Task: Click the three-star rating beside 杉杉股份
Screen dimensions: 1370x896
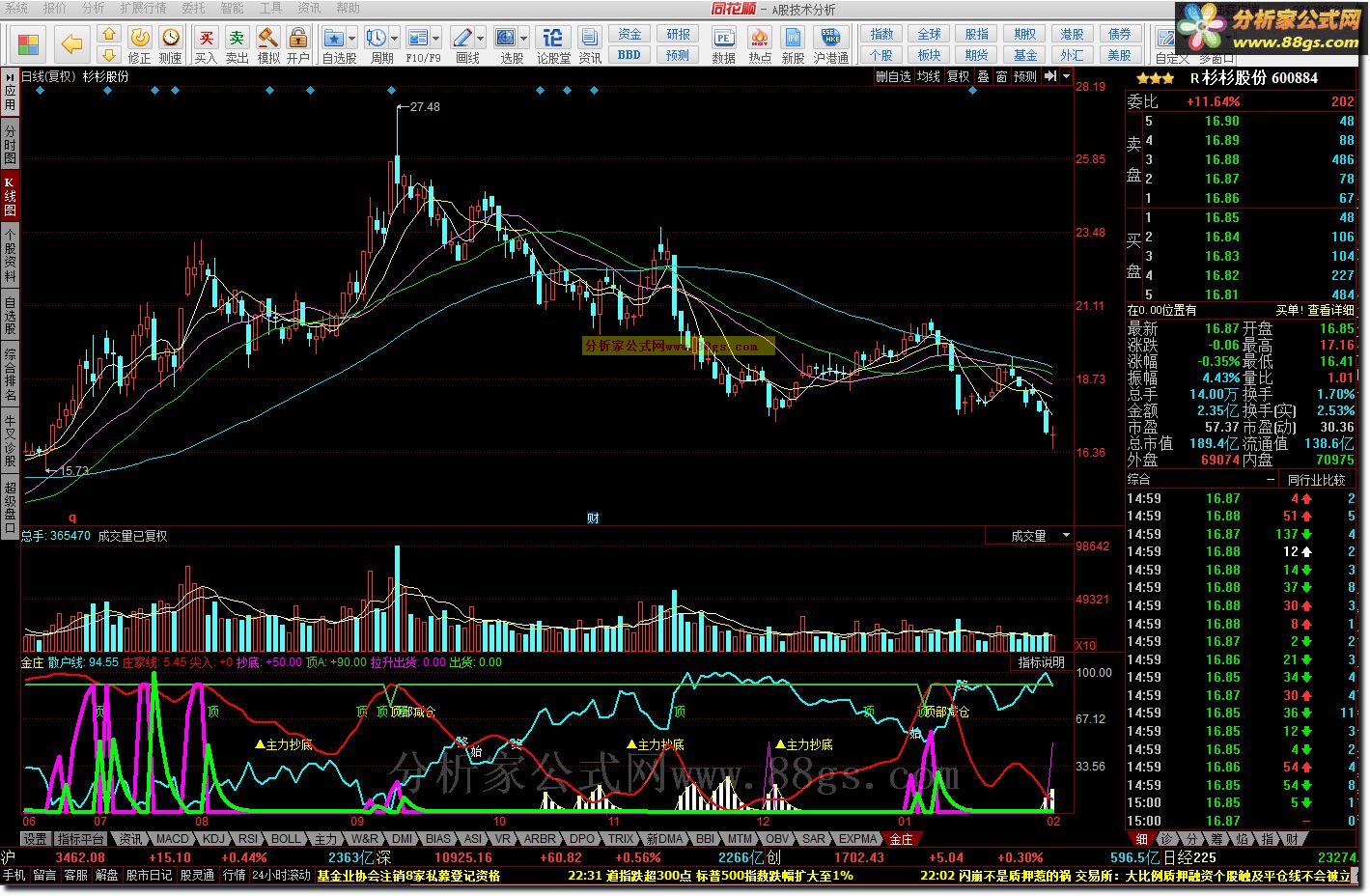Action: coord(1155,78)
